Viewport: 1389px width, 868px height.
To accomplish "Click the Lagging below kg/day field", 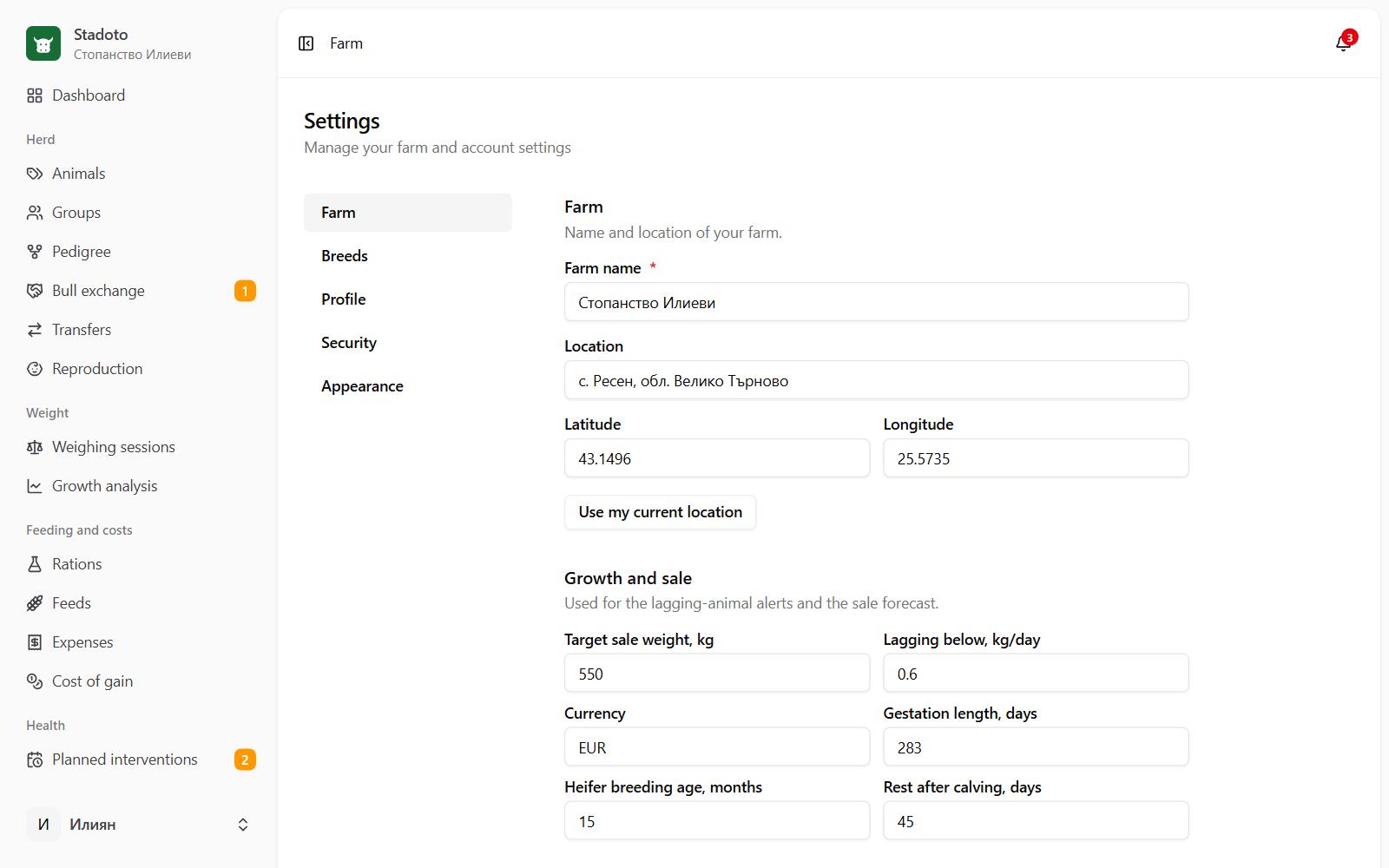I will pos(1036,674).
